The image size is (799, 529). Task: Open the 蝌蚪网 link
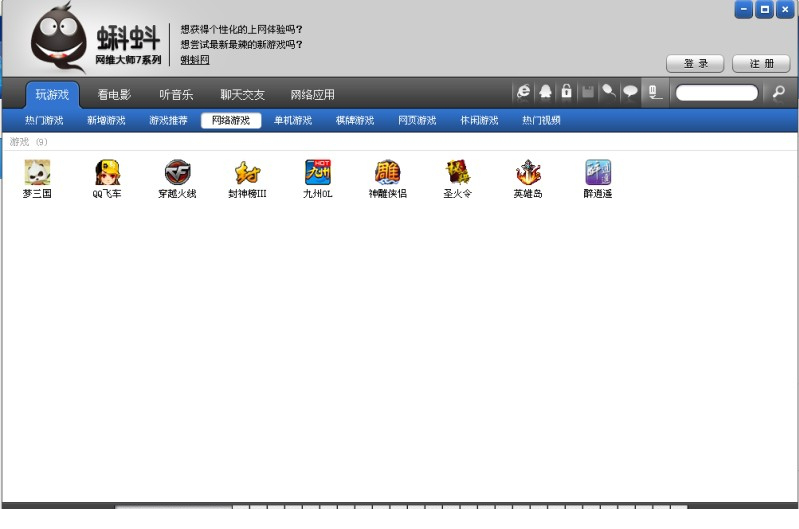[195, 60]
